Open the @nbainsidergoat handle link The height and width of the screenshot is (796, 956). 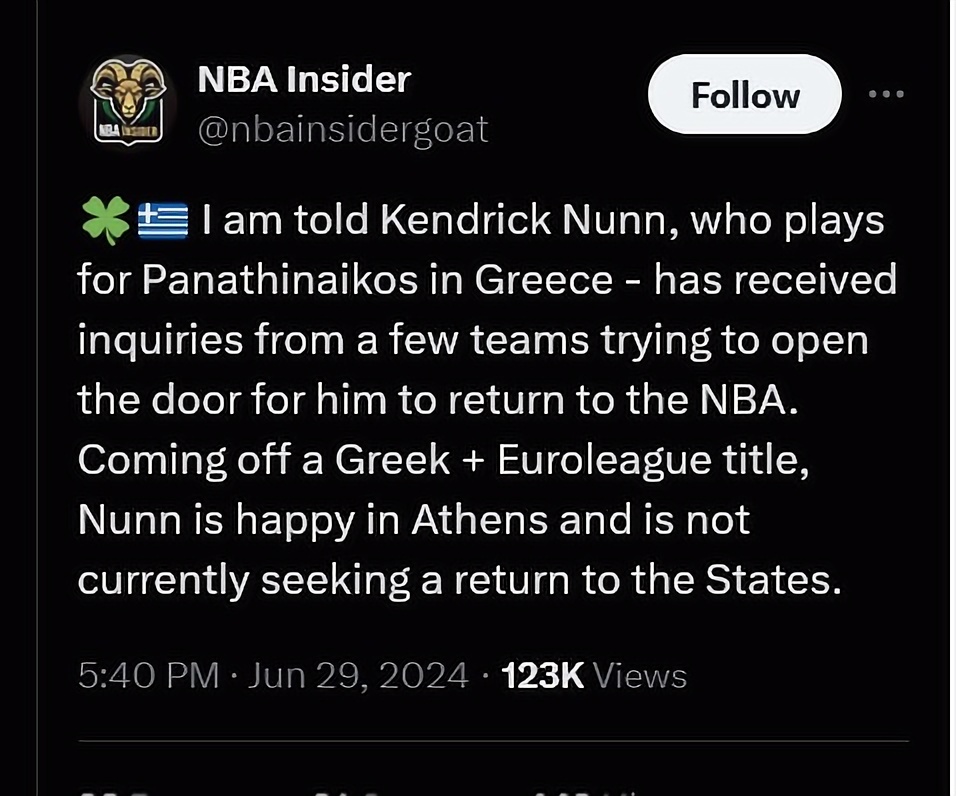[x=343, y=129]
